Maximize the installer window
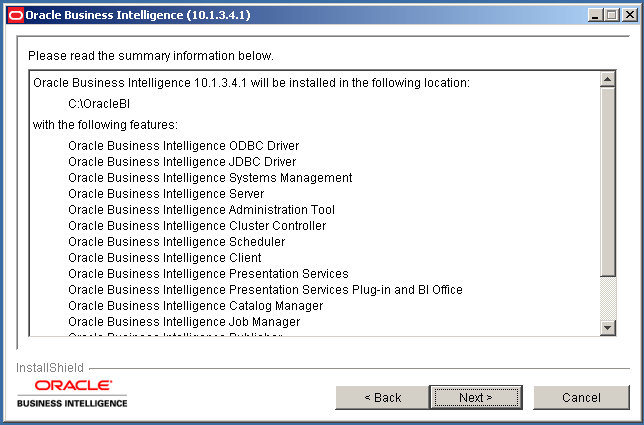This screenshot has height=425, width=644. coord(611,15)
